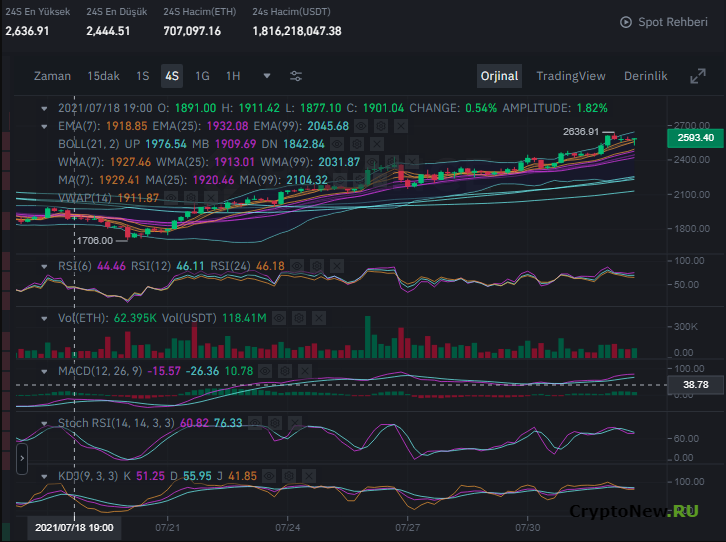The width and height of the screenshot is (726, 542).
Task: Open Stoch RSI settings gear
Action: pos(275,423)
